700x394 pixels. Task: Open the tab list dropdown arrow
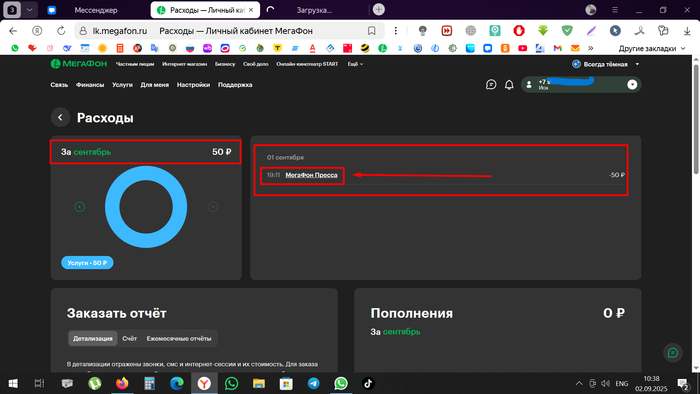[29, 9]
